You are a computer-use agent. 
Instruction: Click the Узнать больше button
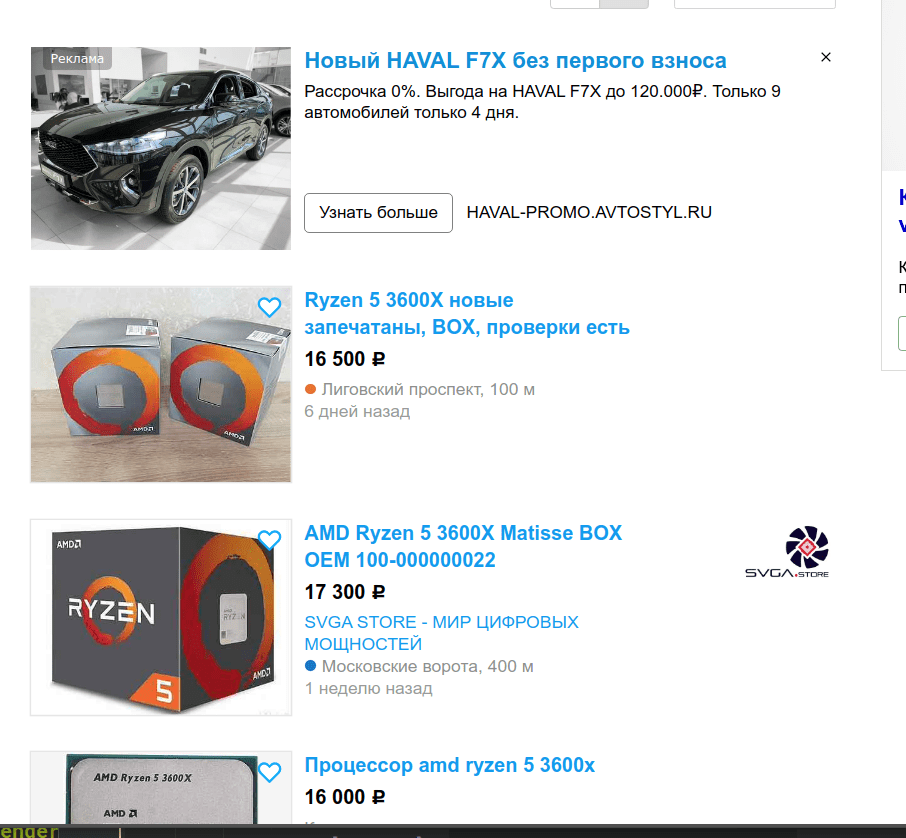[378, 213]
